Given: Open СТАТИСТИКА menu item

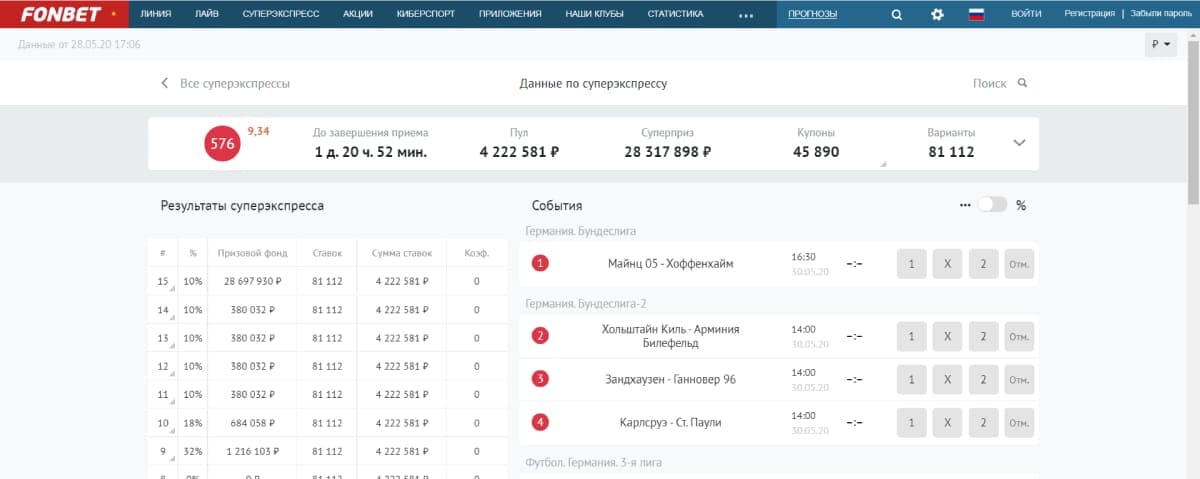Looking at the screenshot, I should (675, 14).
